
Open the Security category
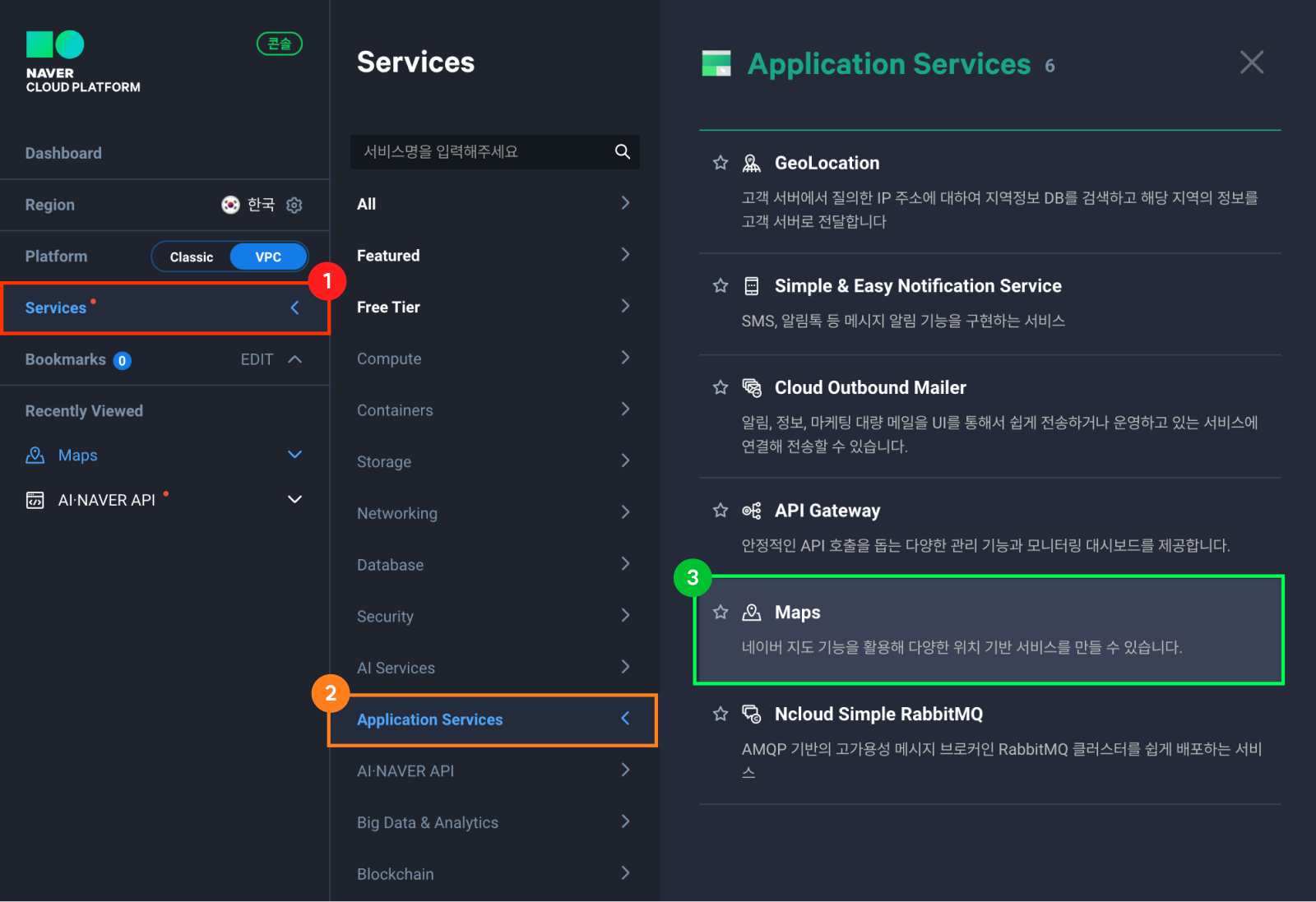pyautogui.click(x=493, y=616)
